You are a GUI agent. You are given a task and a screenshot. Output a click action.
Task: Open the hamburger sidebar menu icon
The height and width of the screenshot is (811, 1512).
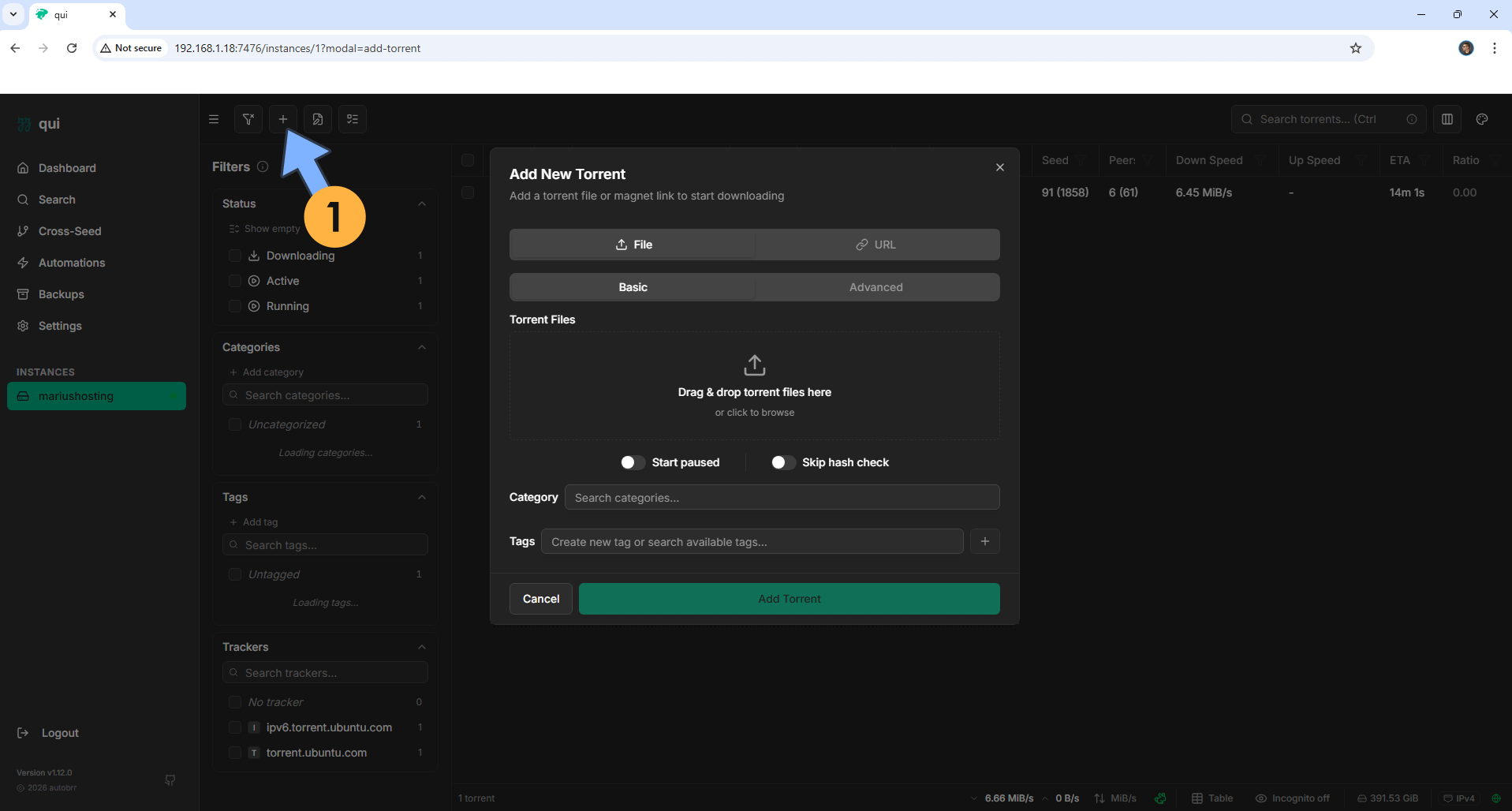coord(214,119)
